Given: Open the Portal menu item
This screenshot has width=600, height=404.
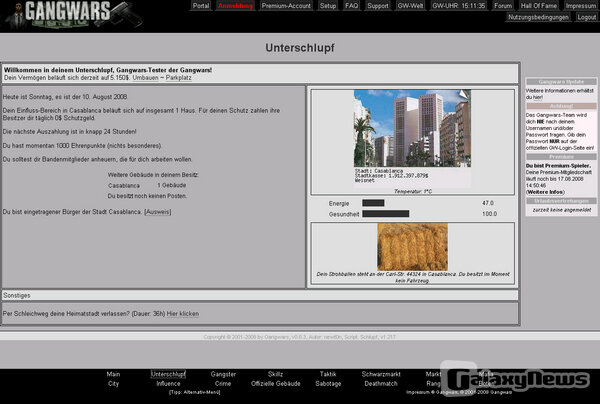Looking at the screenshot, I should (201, 6).
